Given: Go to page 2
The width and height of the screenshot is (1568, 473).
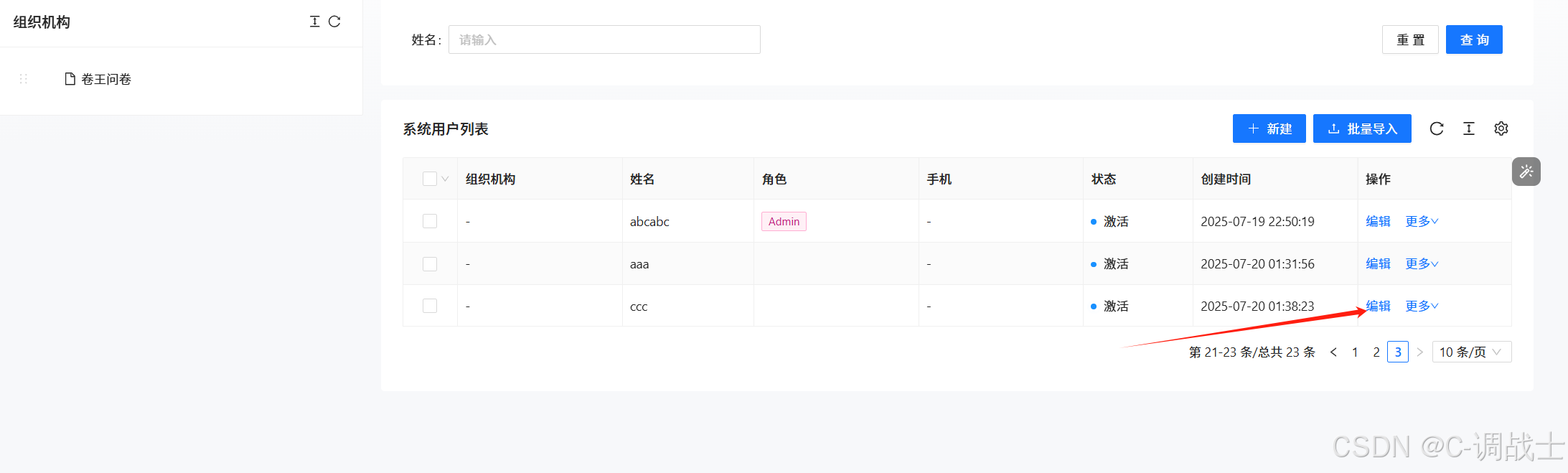Looking at the screenshot, I should 1376,352.
